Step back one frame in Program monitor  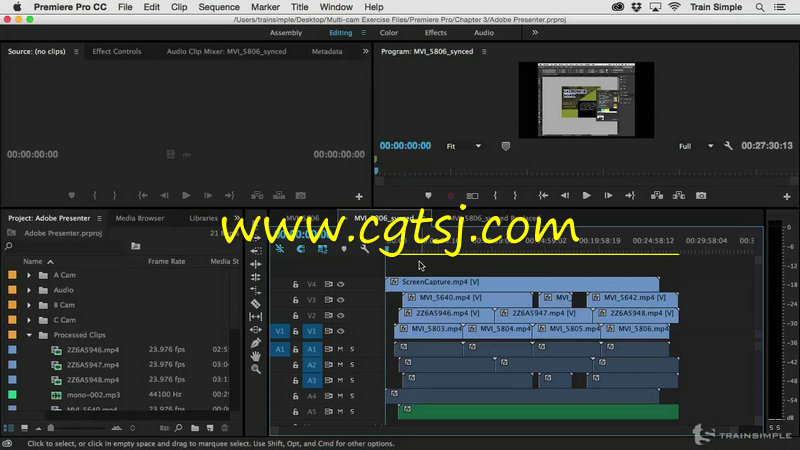565,195
